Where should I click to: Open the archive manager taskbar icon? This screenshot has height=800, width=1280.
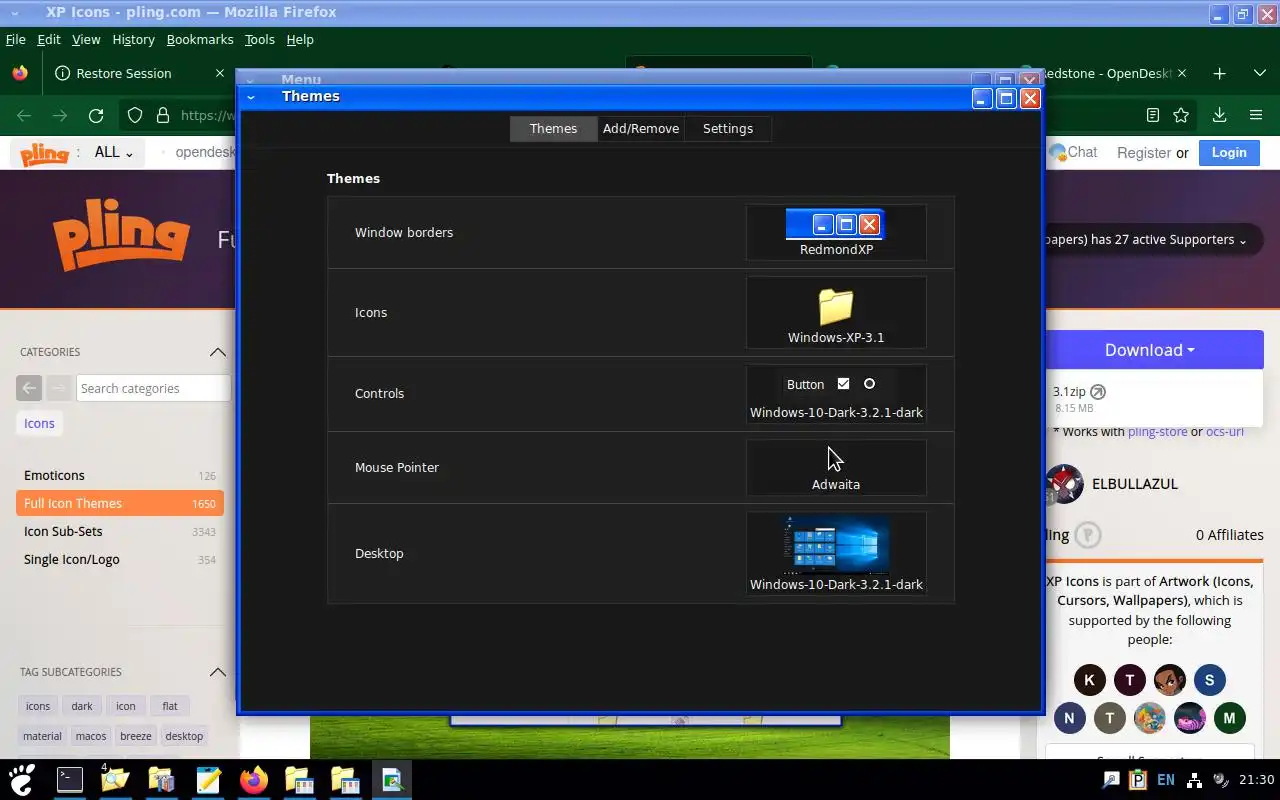[161, 779]
